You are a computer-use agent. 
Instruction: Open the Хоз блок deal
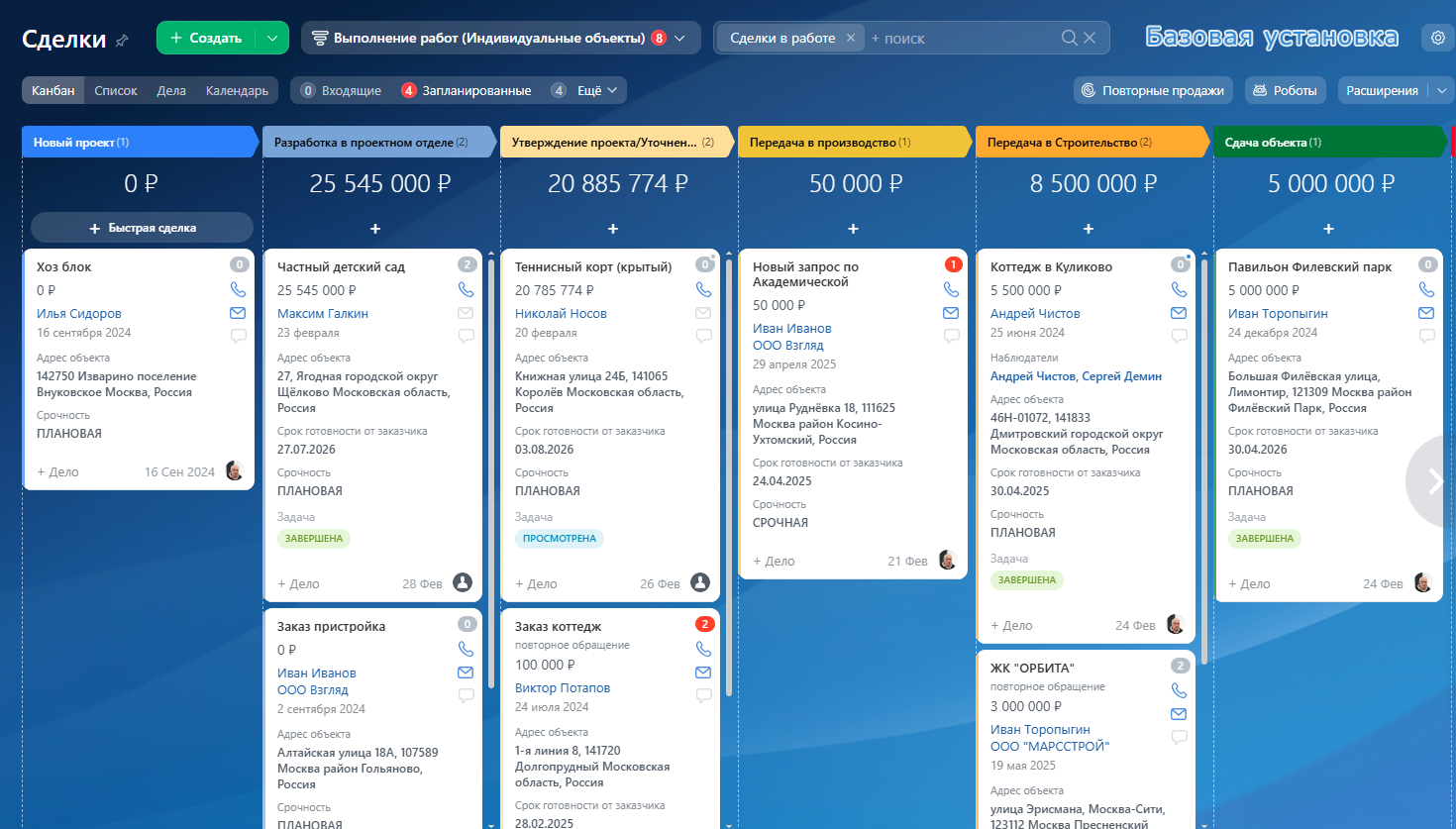(64, 266)
